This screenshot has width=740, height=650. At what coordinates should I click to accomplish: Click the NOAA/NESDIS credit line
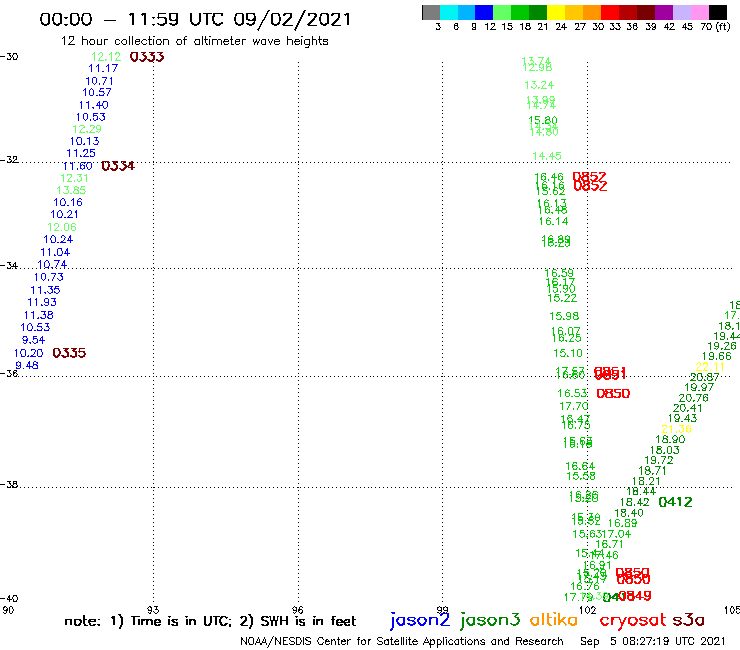402,642
